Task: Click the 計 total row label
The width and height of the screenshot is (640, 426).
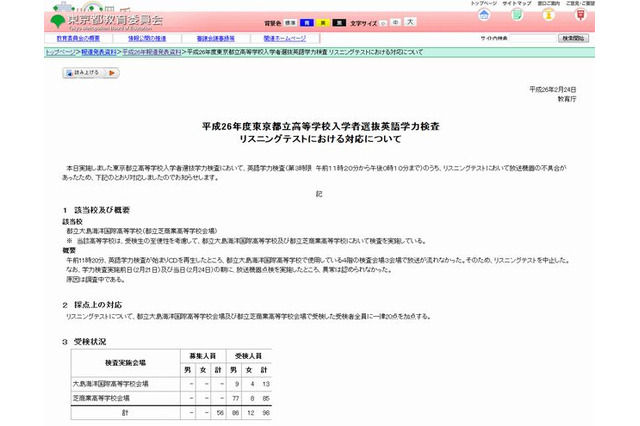Action: pyautogui.click(x=125, y=413)
